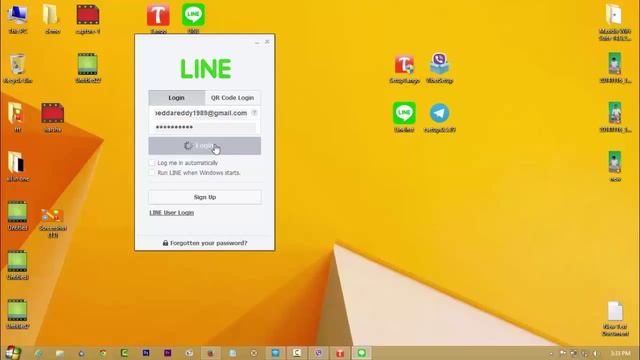Select the LINE installer icon beside Telegram

click(x=404, y=117)
